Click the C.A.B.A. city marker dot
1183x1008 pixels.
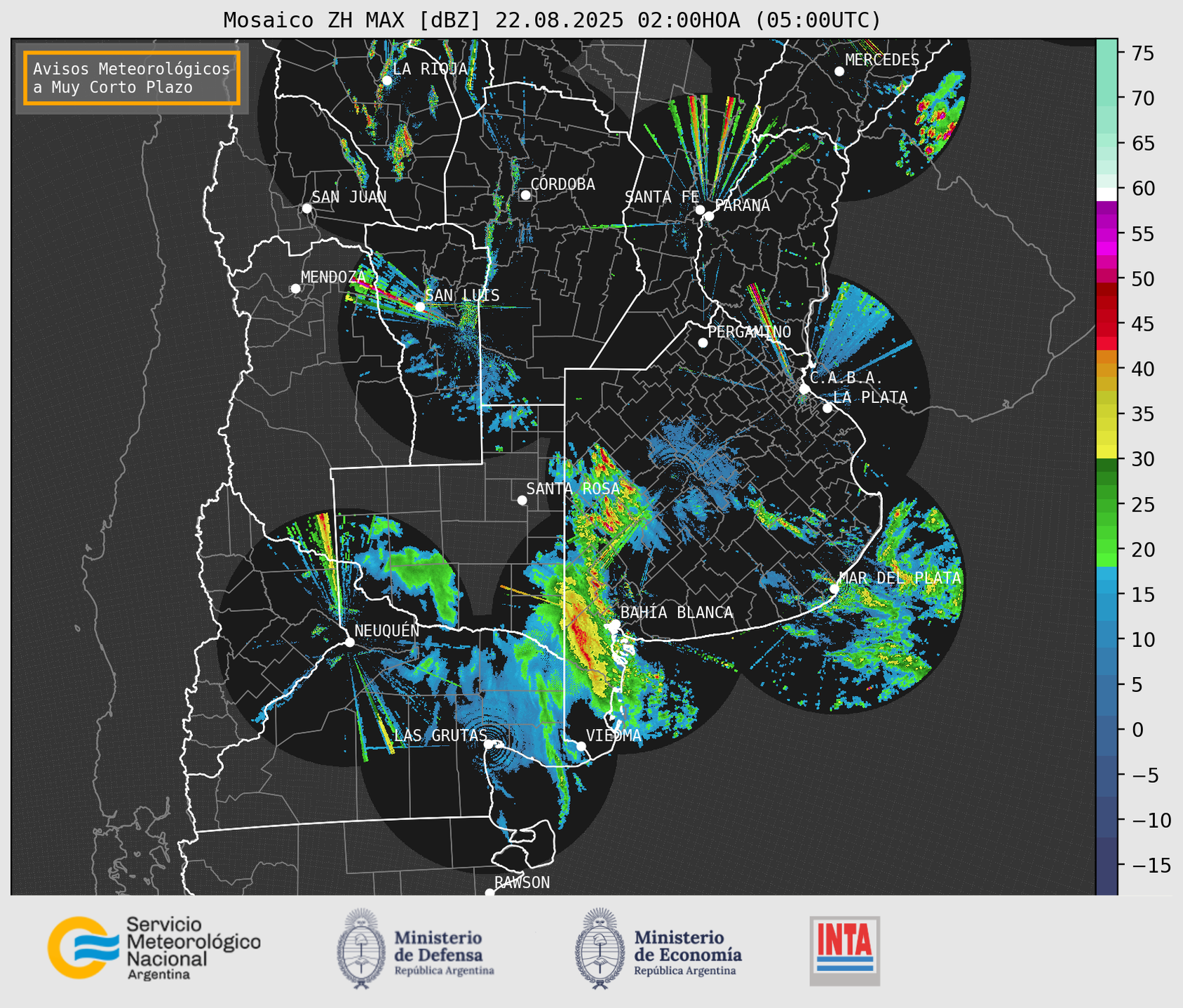(804, 389)
